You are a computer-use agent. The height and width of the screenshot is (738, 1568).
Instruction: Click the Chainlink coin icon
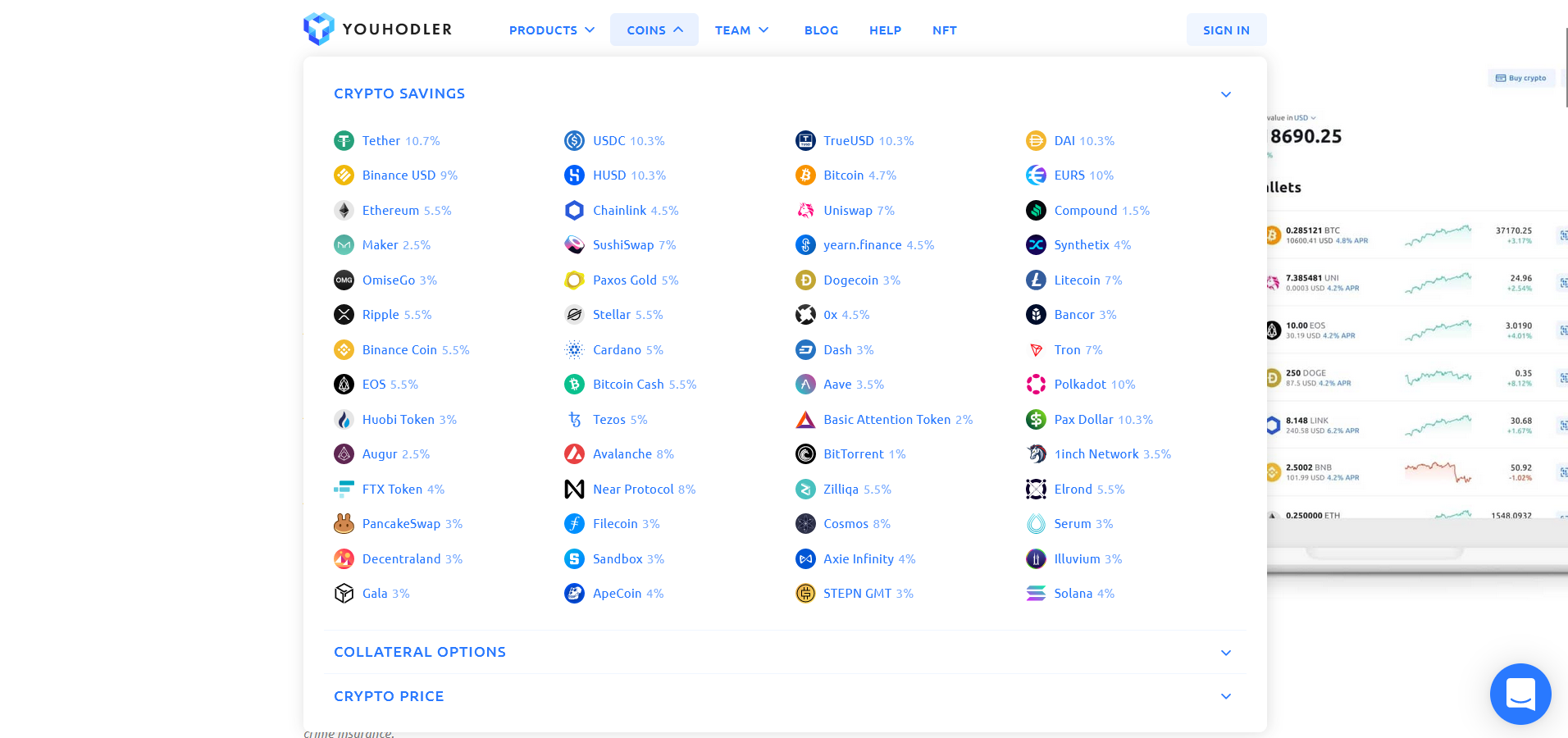(x=574, y=210)
